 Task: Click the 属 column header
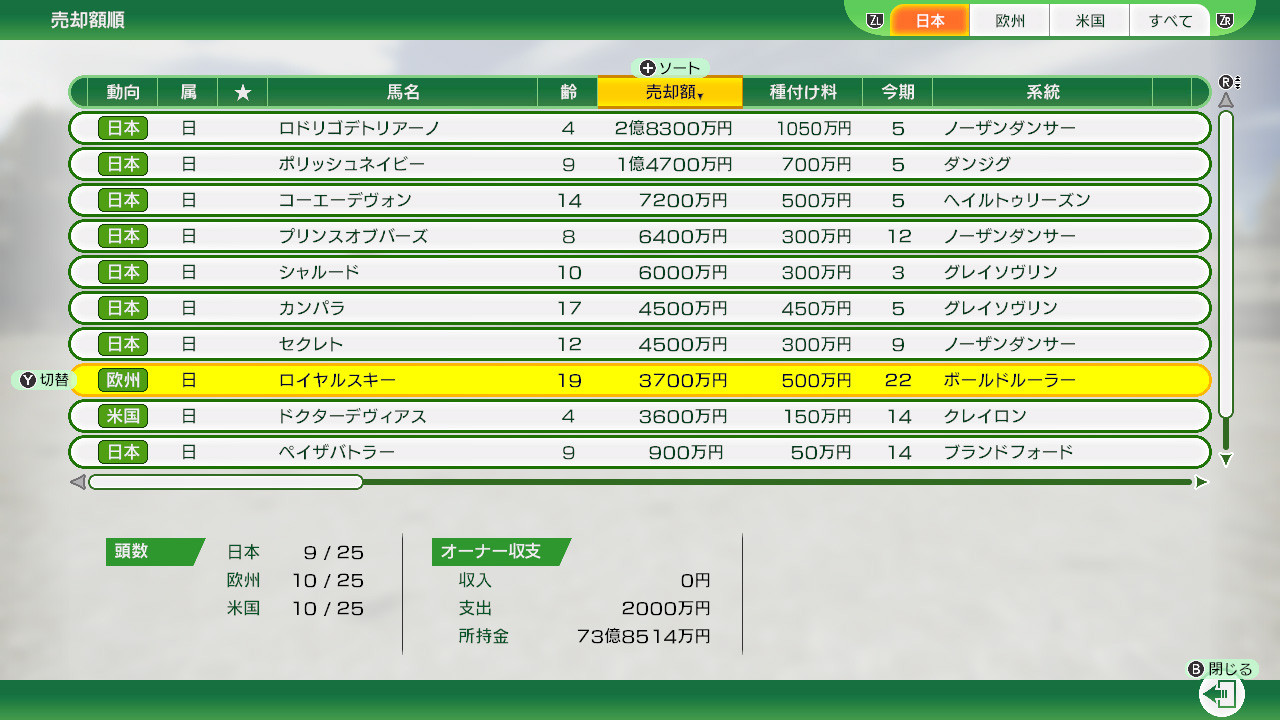(188, 92)
